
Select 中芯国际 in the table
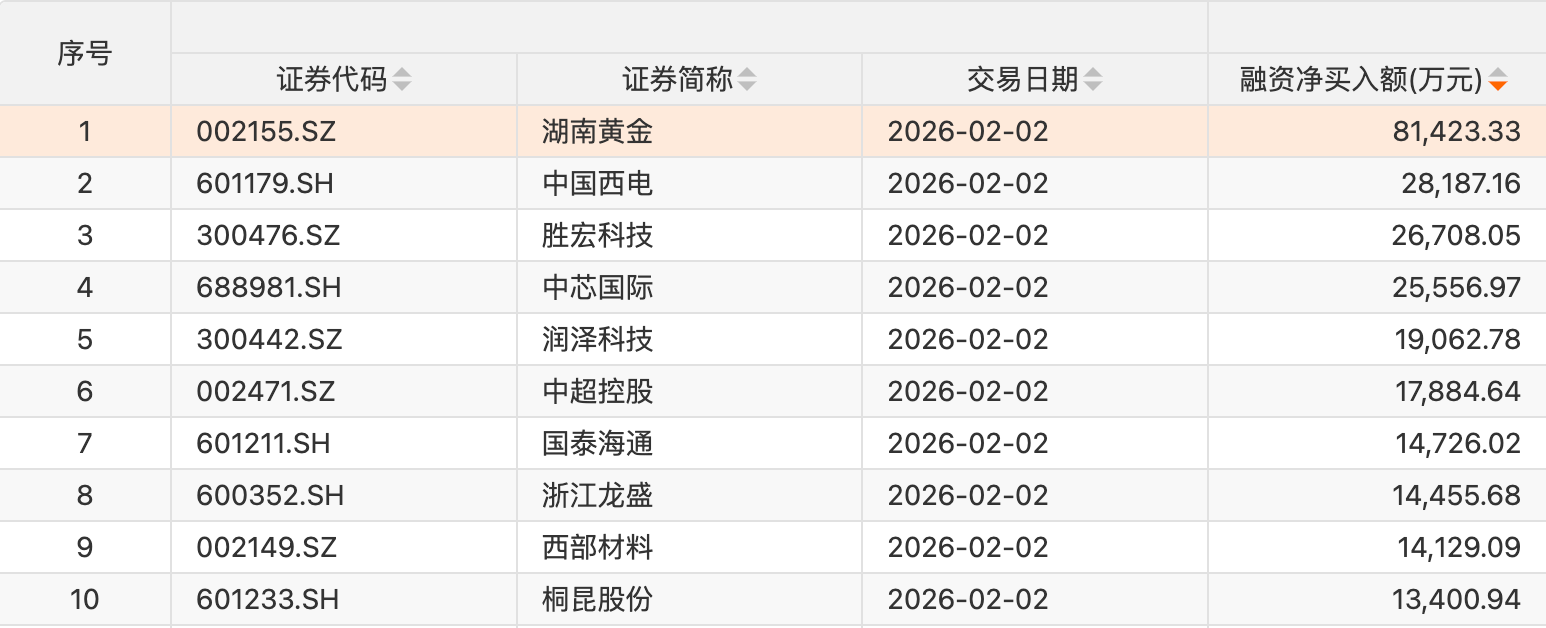(597, 288)
